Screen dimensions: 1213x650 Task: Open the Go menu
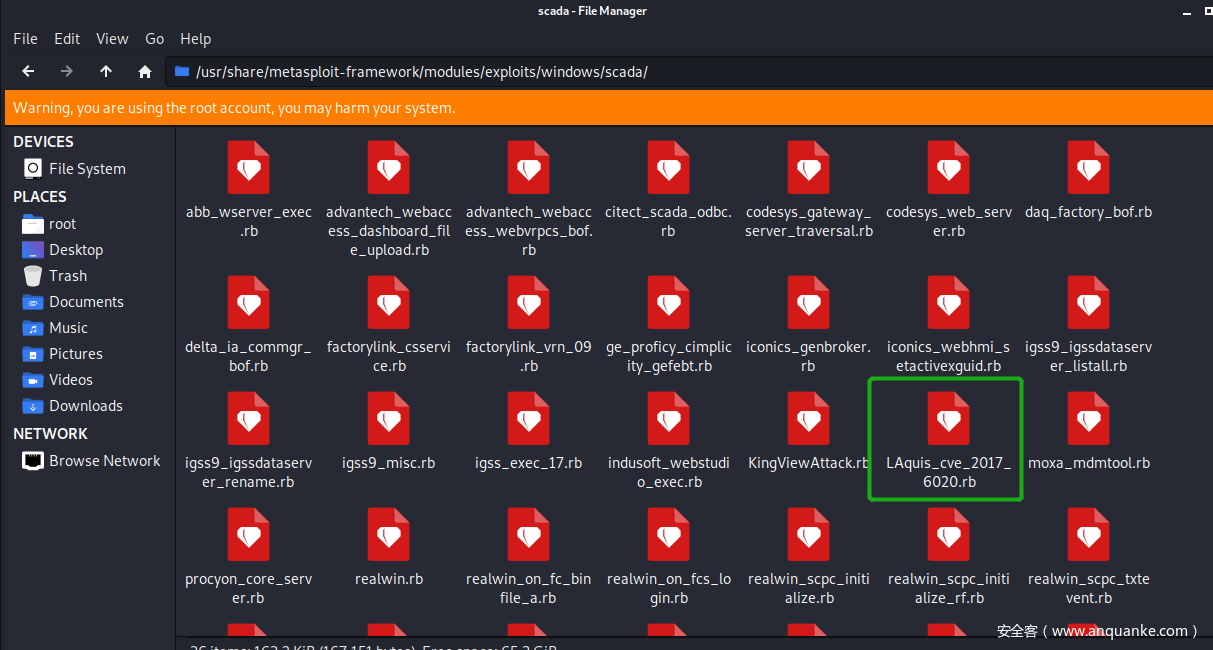(x=154, y=38)
